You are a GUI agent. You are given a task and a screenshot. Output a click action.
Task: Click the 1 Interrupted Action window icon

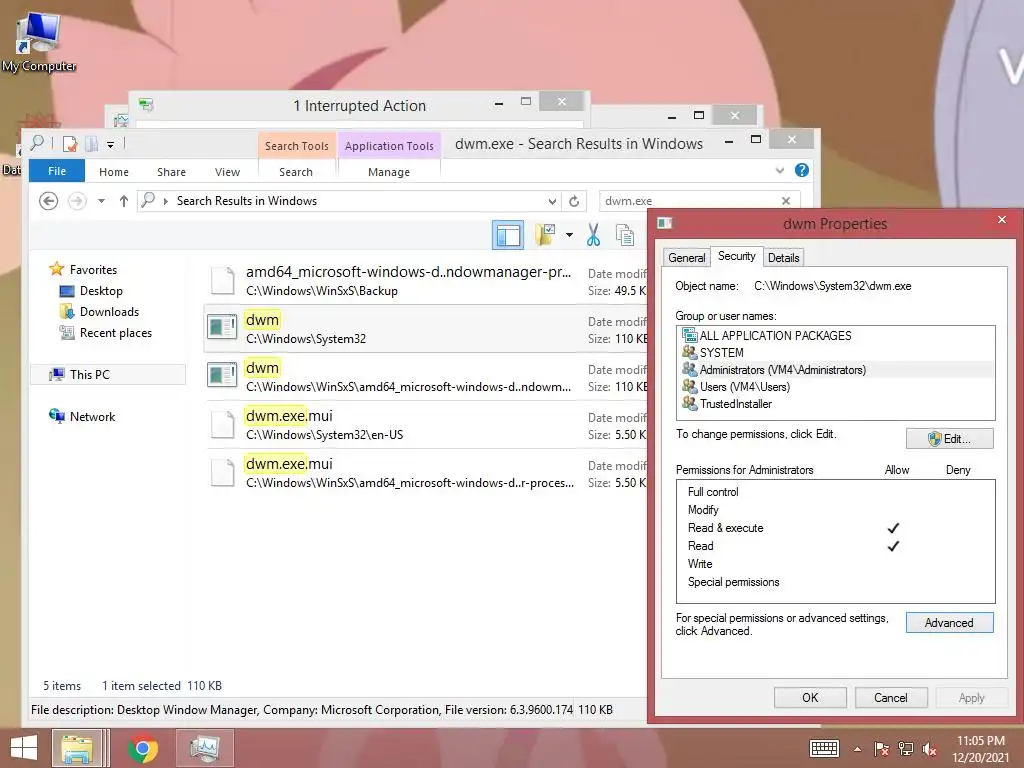point(146,105)
